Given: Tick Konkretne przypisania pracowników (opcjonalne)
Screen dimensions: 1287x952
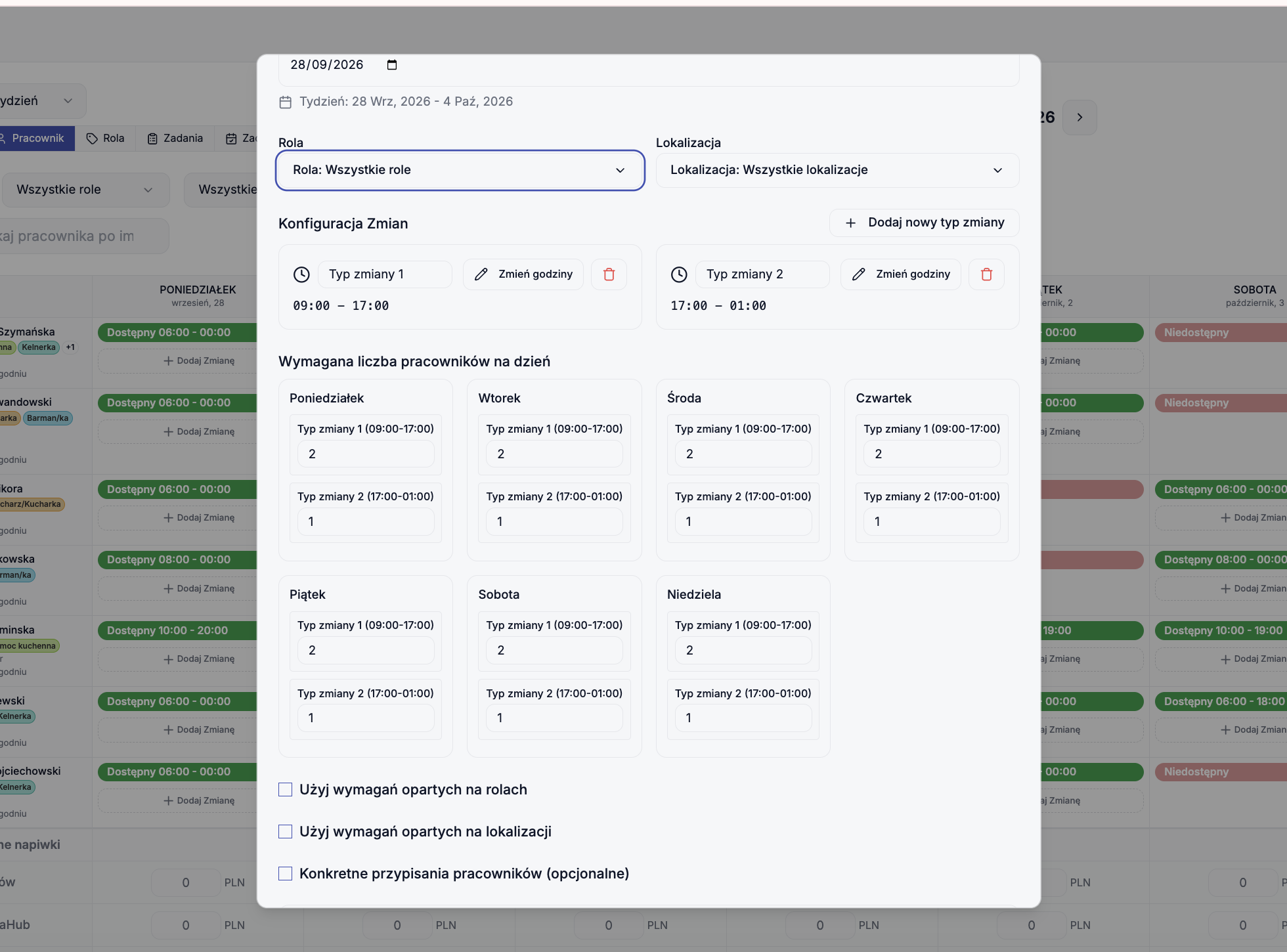Looking at the screenshot, I should point(285,874).
